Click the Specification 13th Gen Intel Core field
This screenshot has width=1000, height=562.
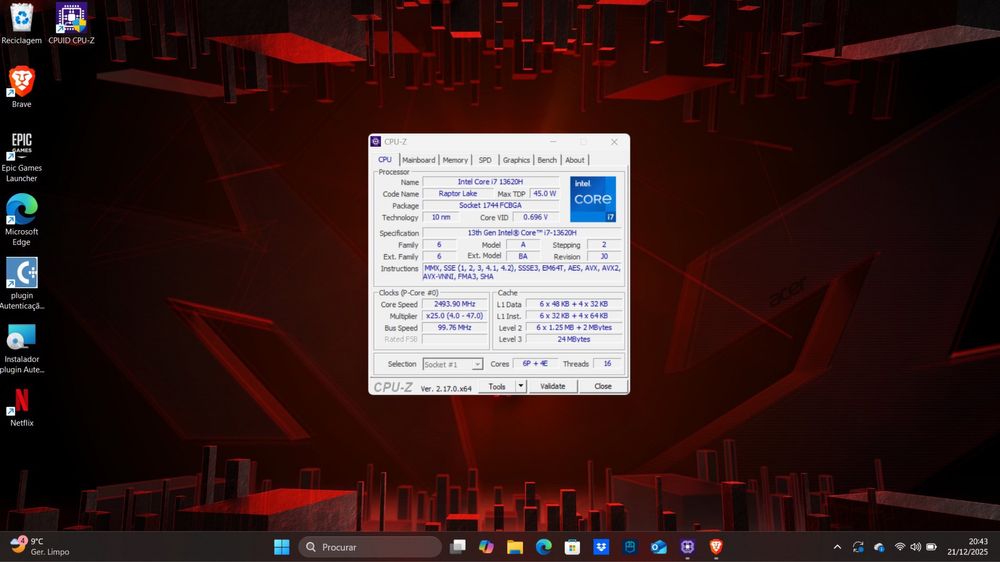click(522, 233)
